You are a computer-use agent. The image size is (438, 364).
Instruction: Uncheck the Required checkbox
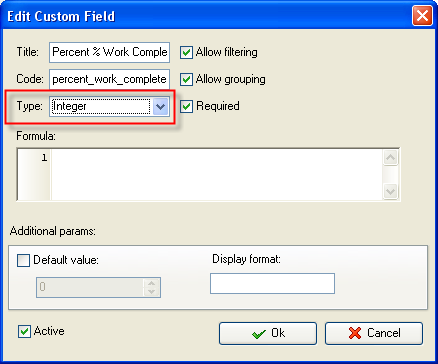(186, 106)
